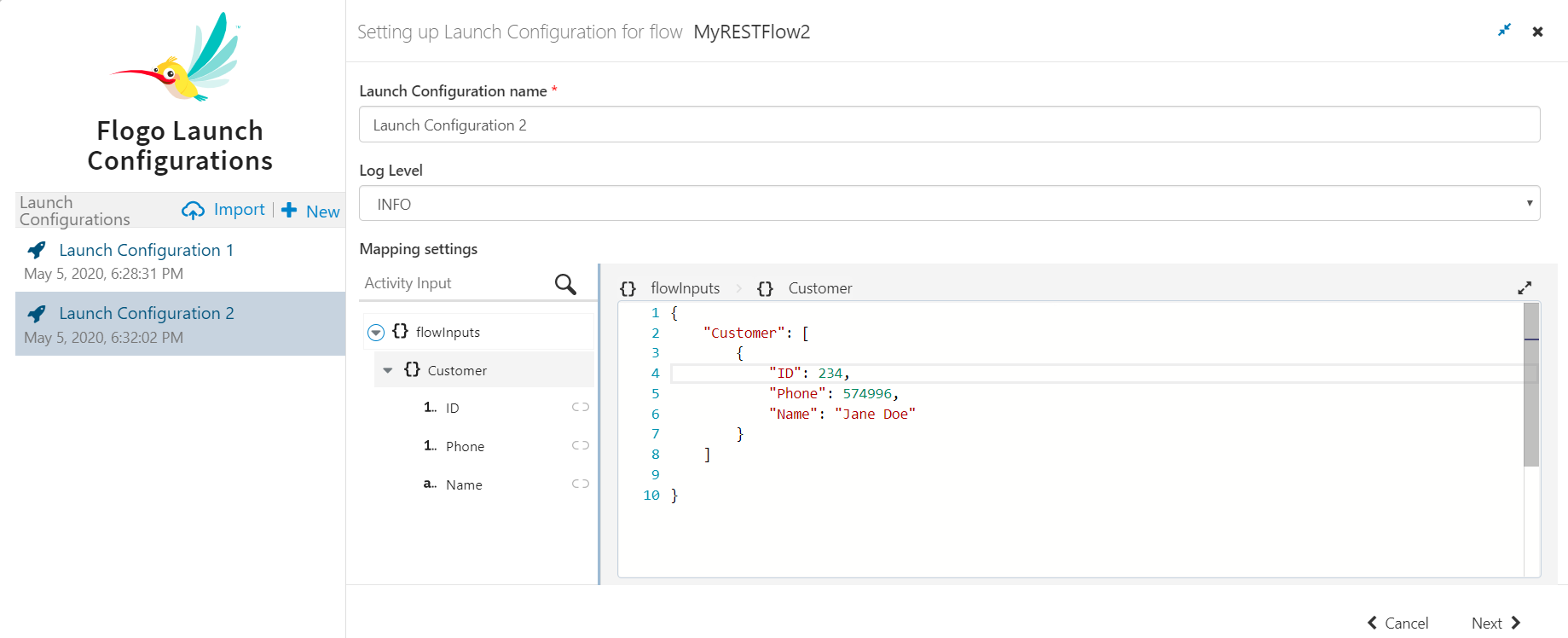Click Customer in the breadcrumb
The width and height of the screenshot is (1568, 638).
(819, 288)
